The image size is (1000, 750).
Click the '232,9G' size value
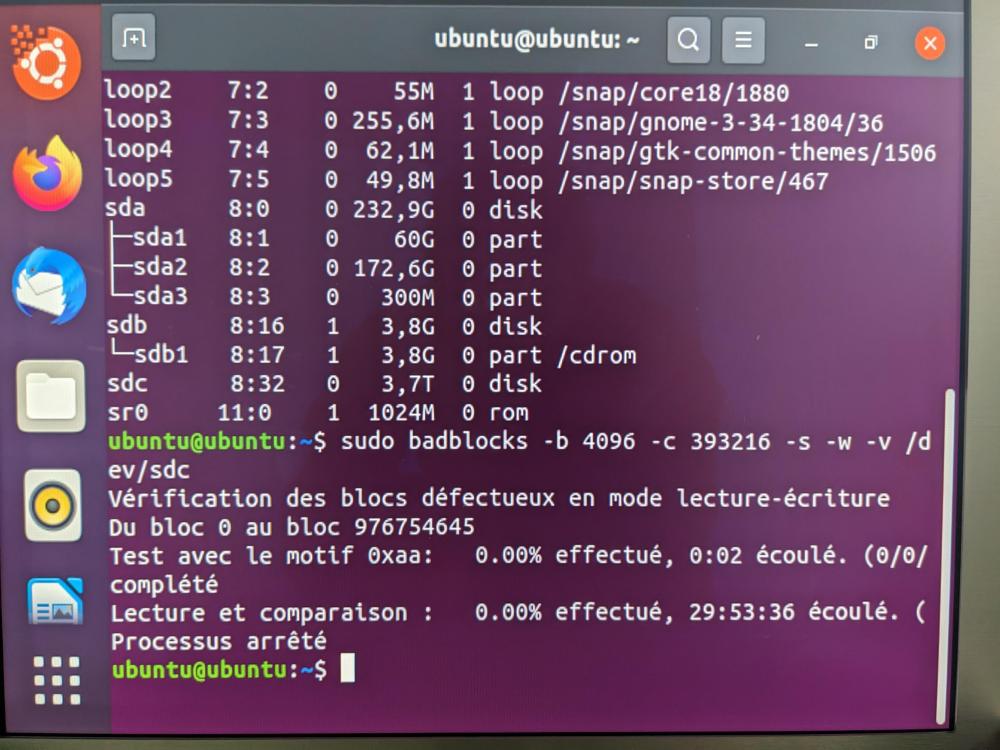pyautogui.click(x=393, y=210)
